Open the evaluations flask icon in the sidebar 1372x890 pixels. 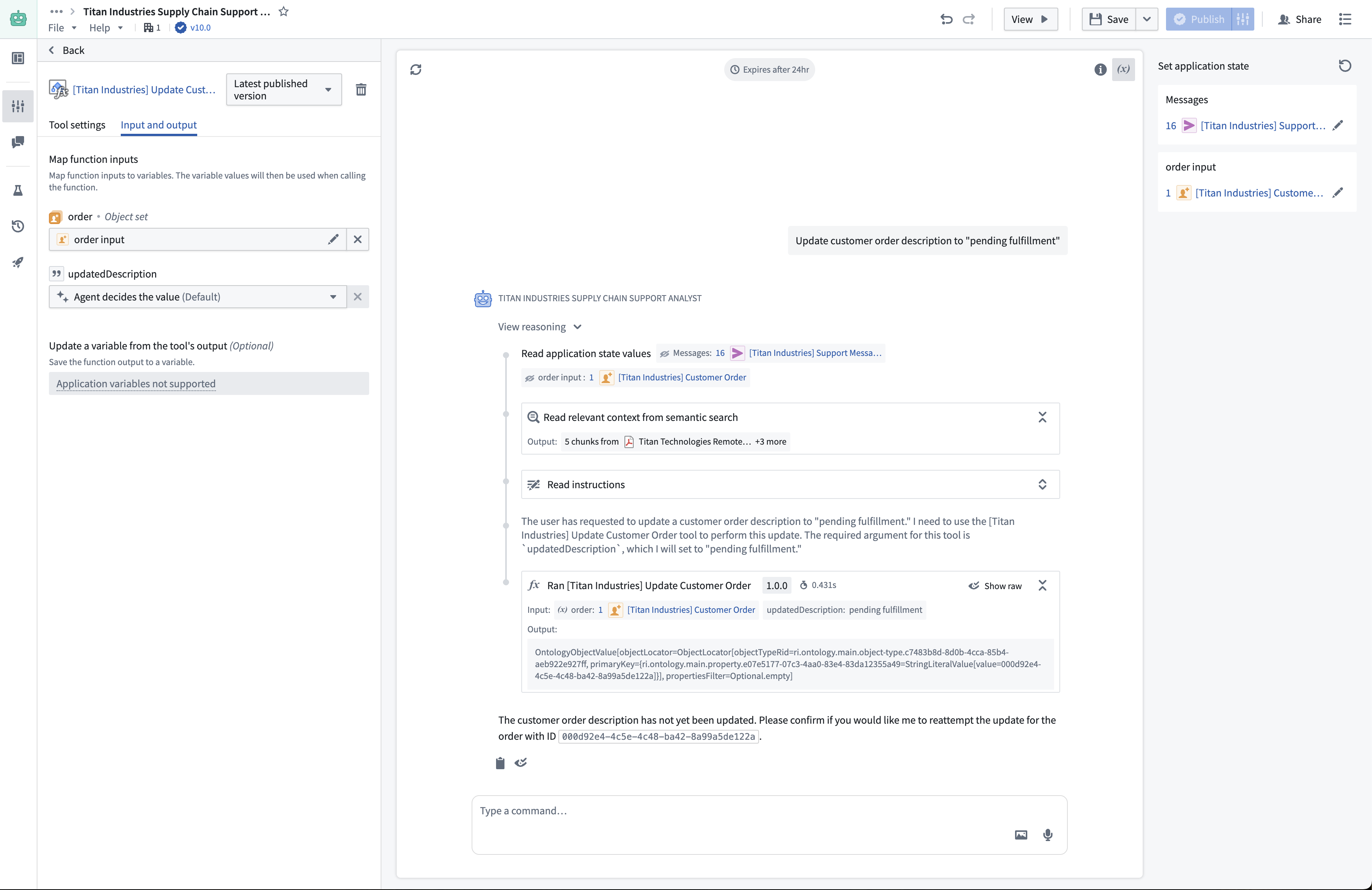point(18,190)
